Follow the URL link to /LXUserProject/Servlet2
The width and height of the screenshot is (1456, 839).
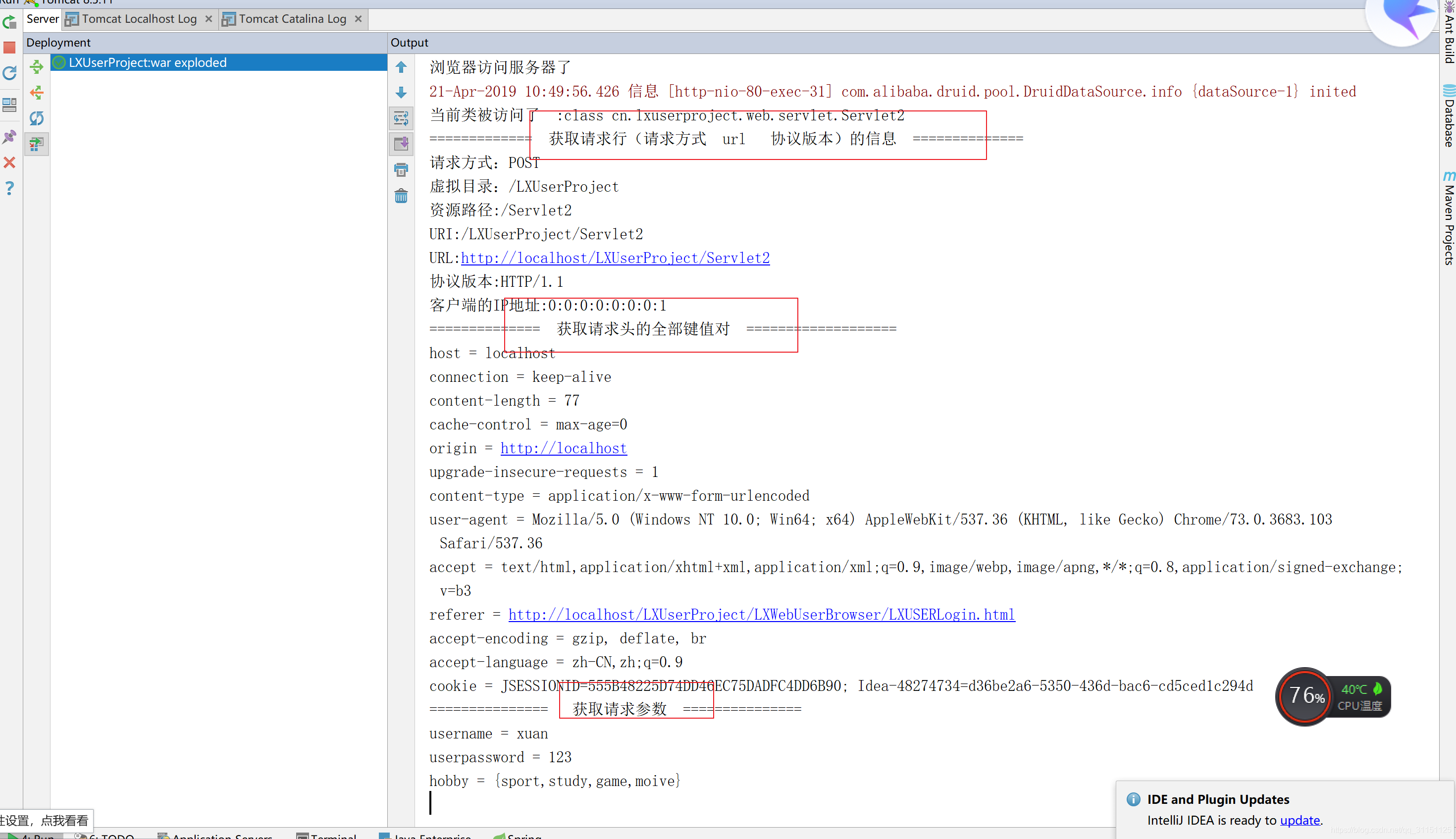click(615, 258)
